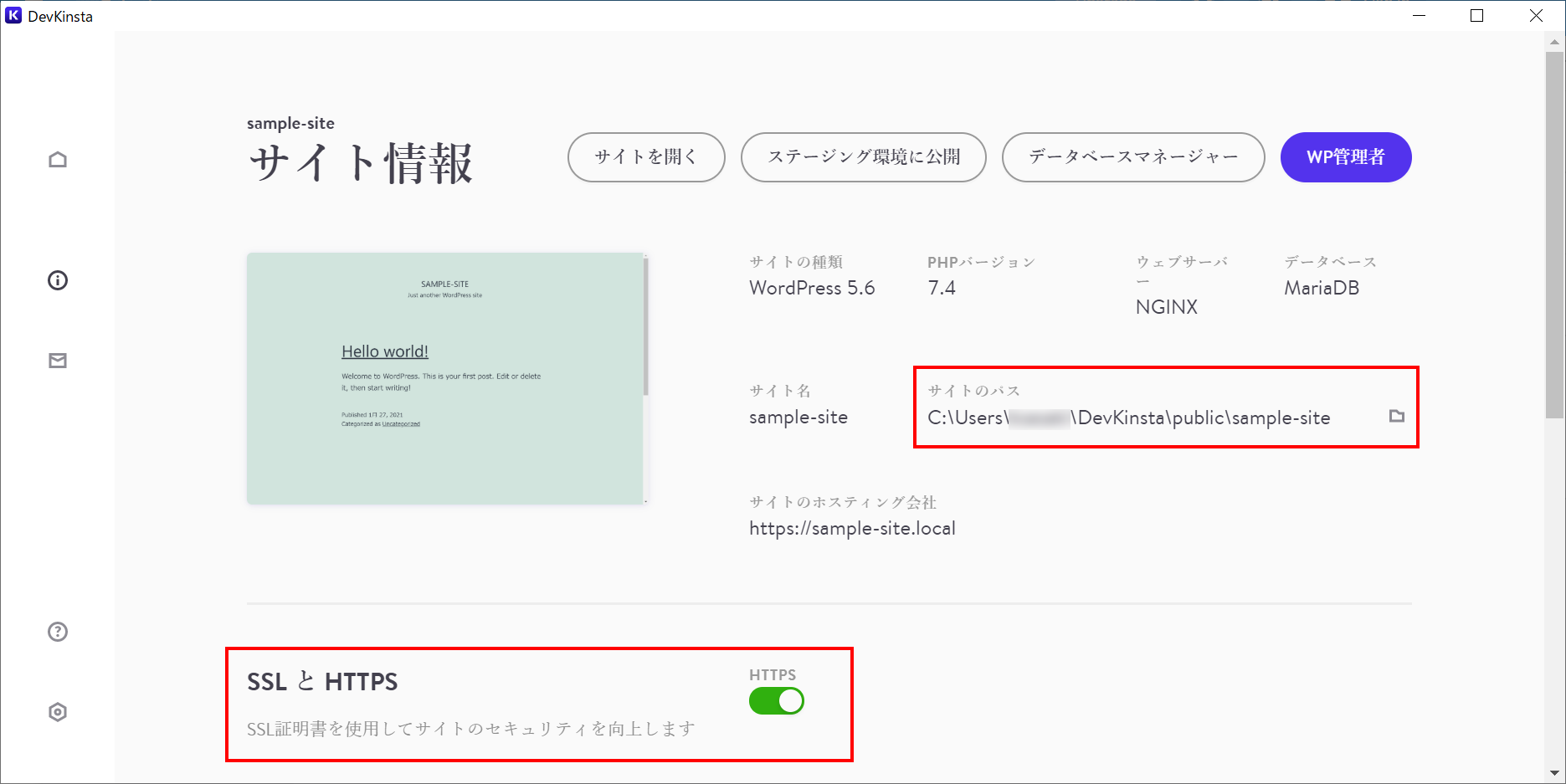Go to the home sites list icon
Image resolution: width=1566 pixels, height=784 pixels.
click(58, 160)
